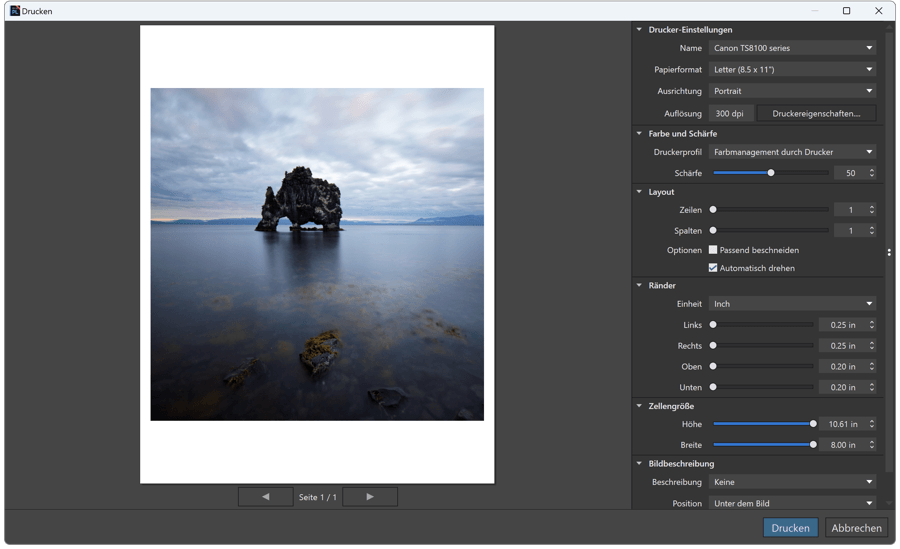This screenshot has height=549, width=900.
Task: Click the Links margin stepper arrows
Action: pyautogui.click(x=871, y=324)
